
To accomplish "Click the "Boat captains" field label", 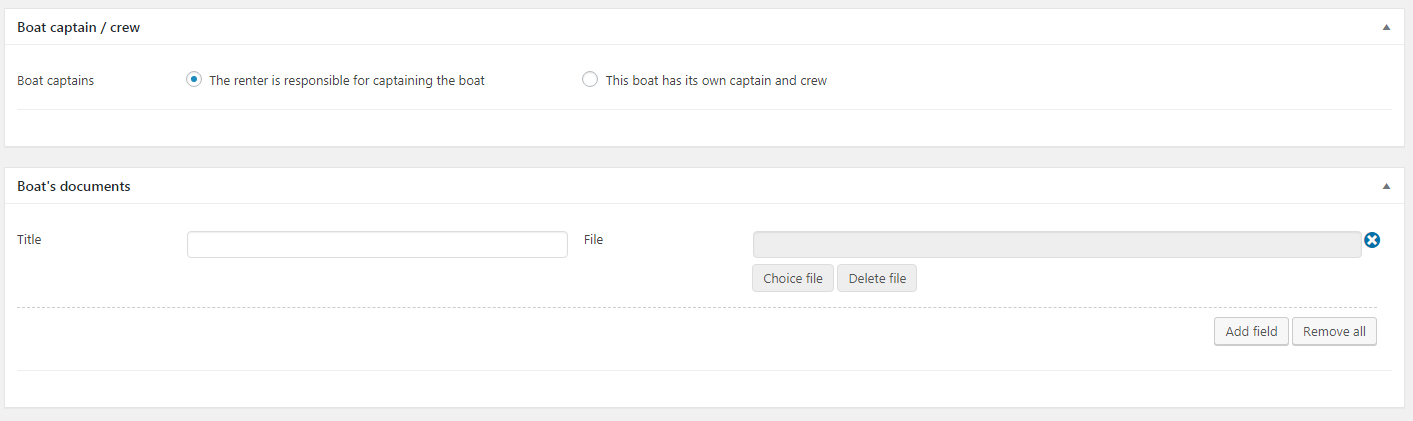I will (x=56, y=81).
